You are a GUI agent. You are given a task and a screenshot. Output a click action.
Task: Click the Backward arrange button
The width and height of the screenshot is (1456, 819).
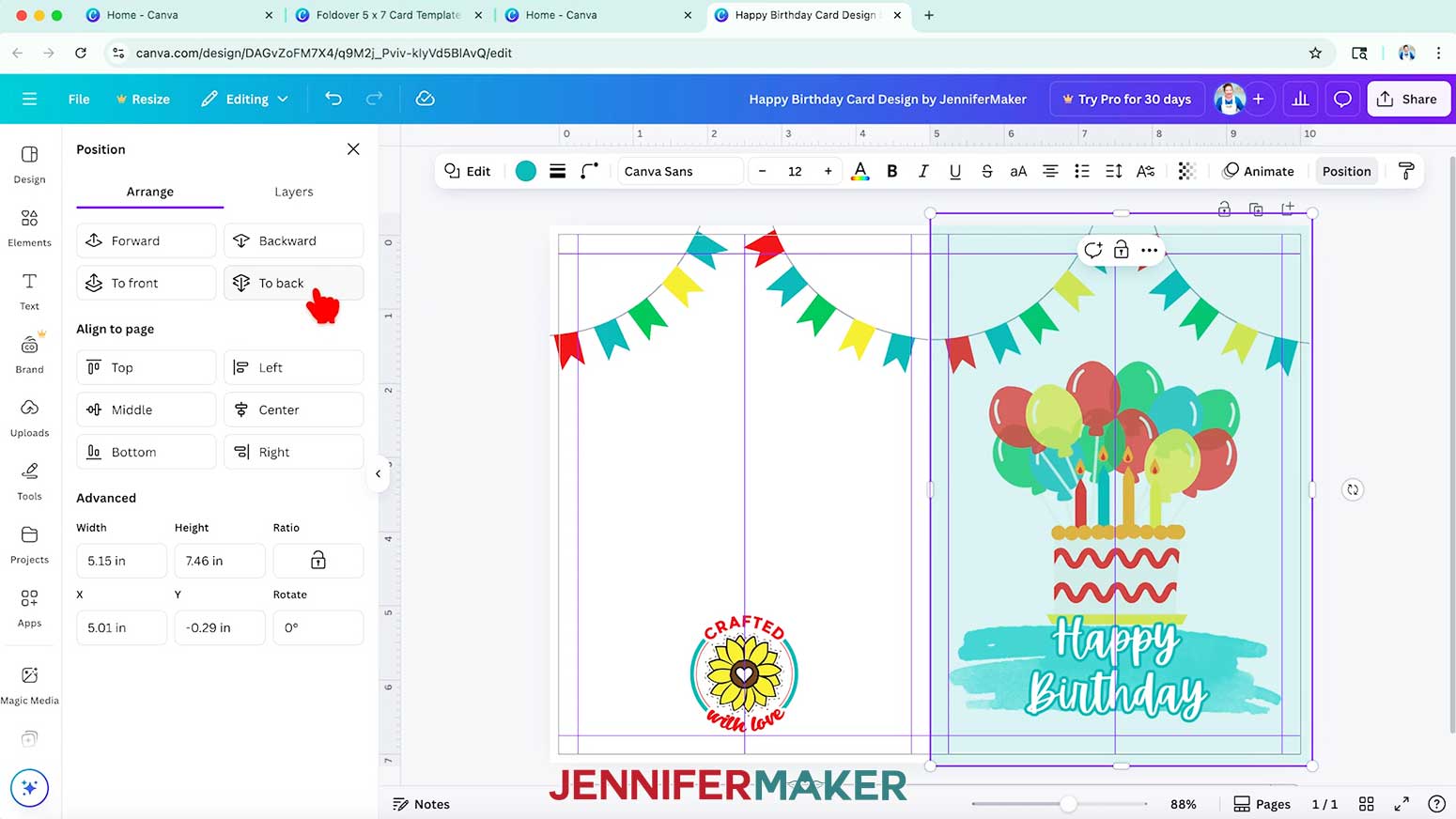pyautogui.click(x=294, y=240)
